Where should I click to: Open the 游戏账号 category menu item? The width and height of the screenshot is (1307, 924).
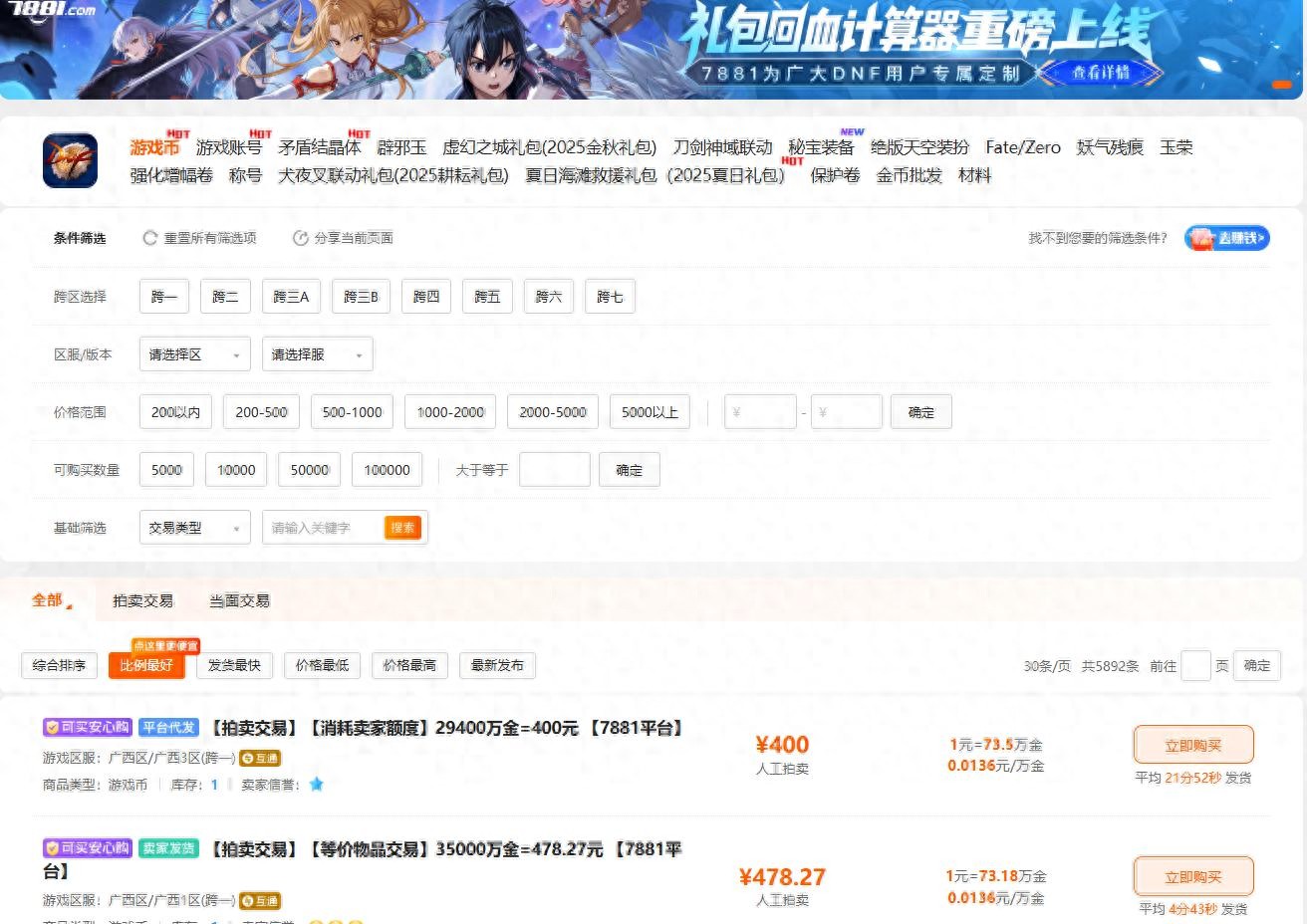[x=226, y=146]
